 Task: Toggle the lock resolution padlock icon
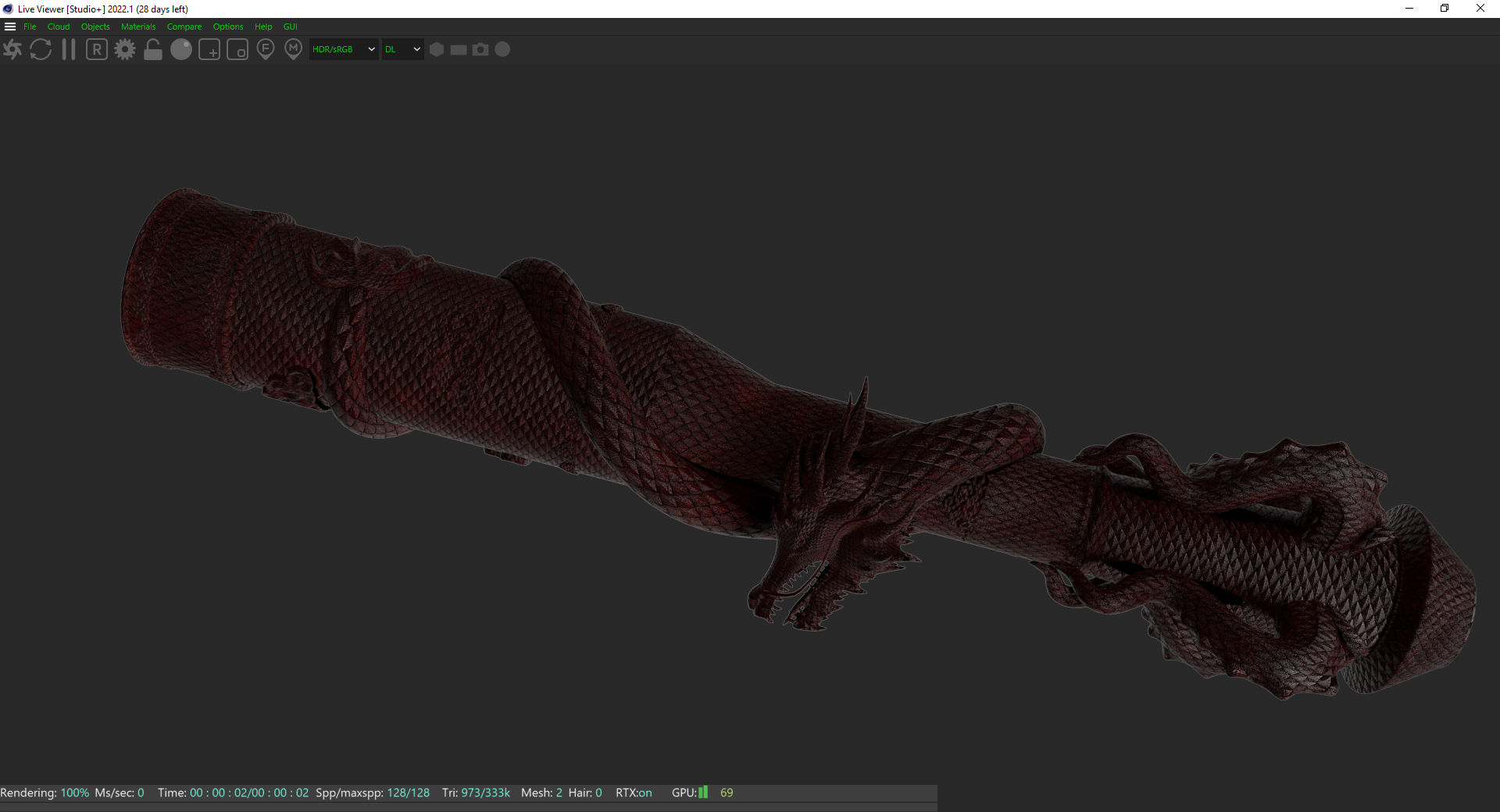[153, 50]
